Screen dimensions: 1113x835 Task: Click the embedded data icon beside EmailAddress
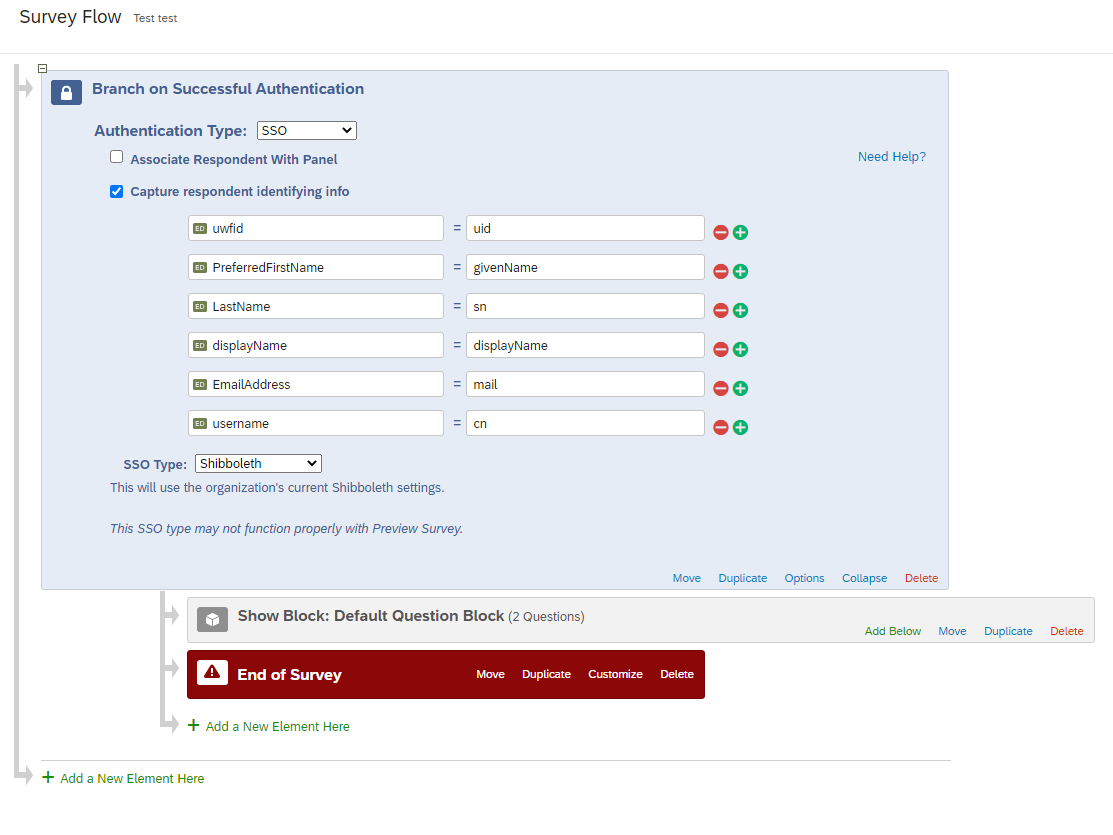click(200, 385)
